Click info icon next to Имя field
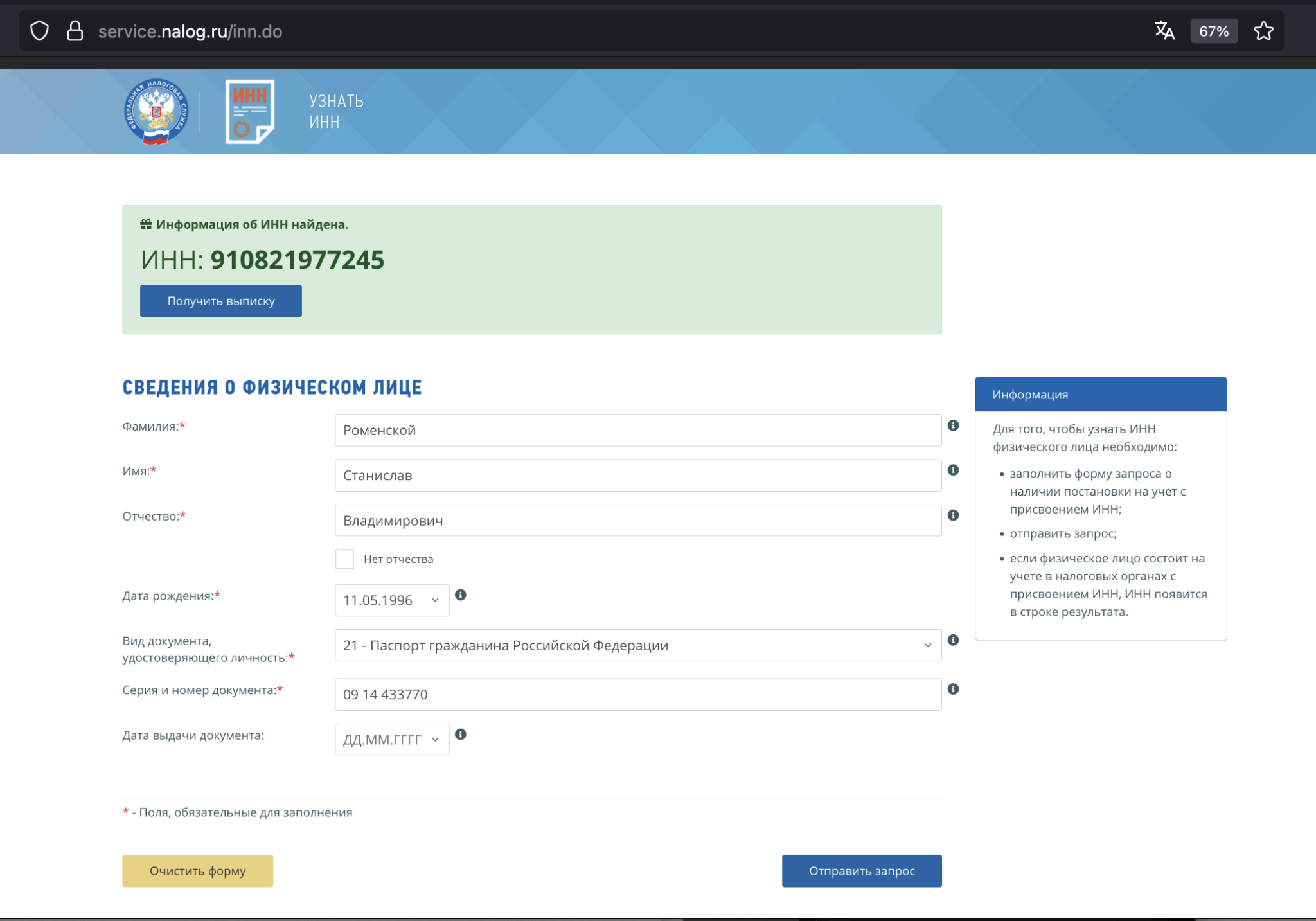 (954, 470)
